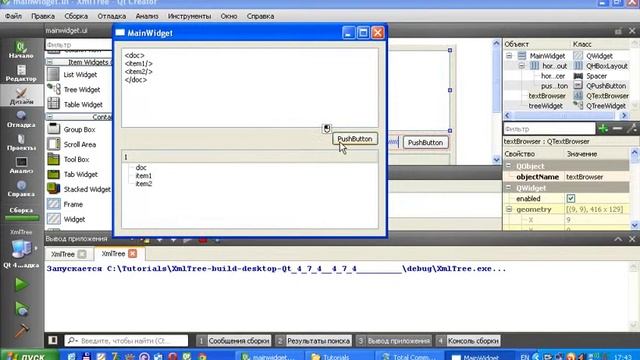Select item1 in MainWidget tree
This screenshot has height=360, width=640.
(x=144, y=176)
